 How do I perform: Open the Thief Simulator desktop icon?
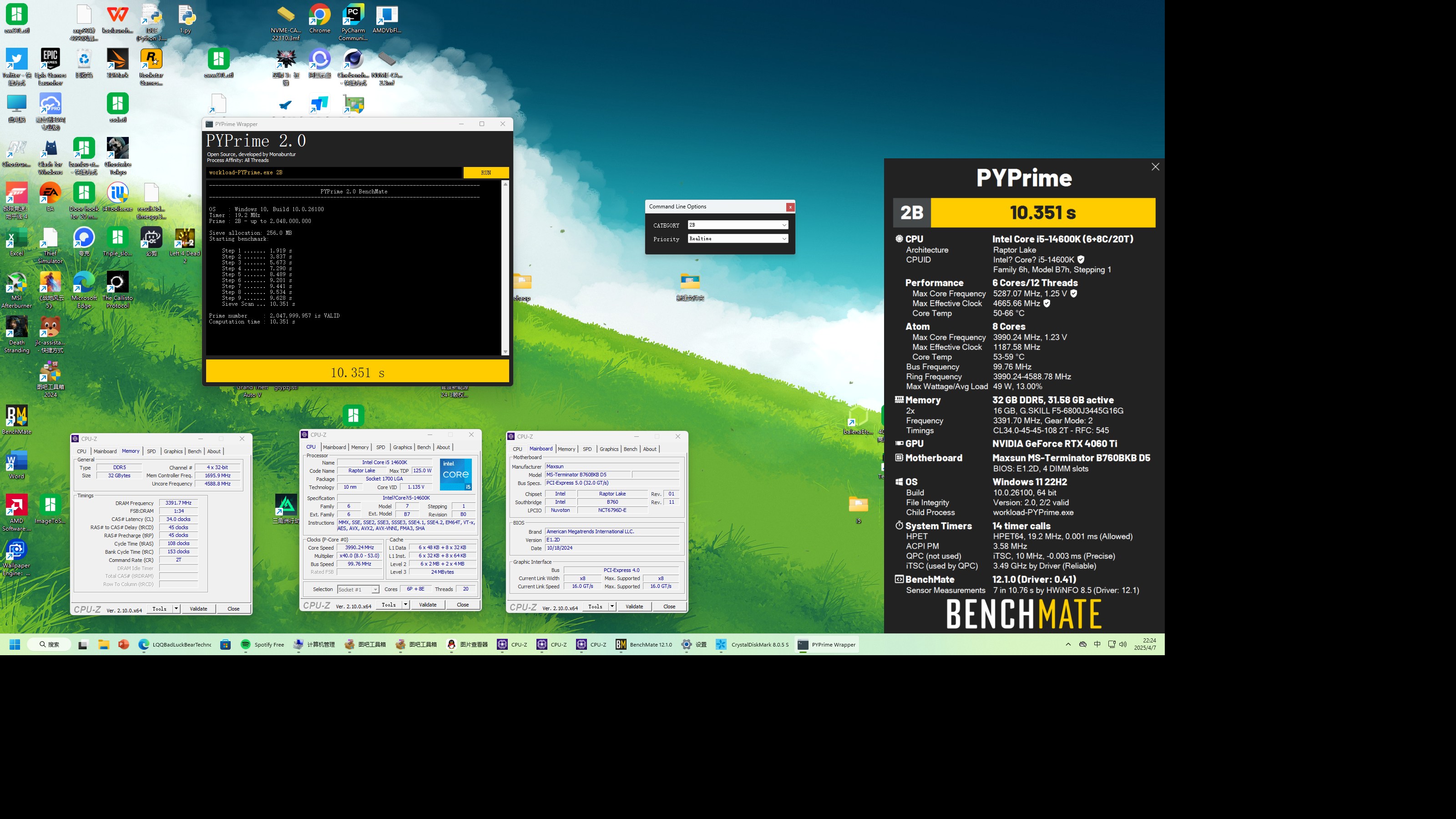tap(51, 246)
